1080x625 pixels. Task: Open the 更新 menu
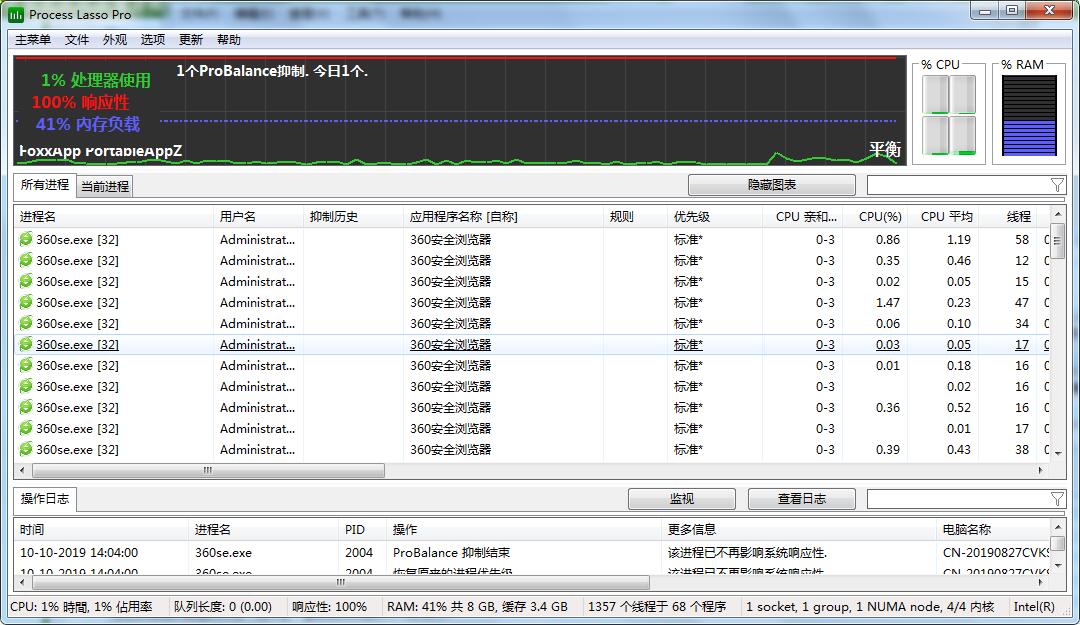[x=191, y=39]
